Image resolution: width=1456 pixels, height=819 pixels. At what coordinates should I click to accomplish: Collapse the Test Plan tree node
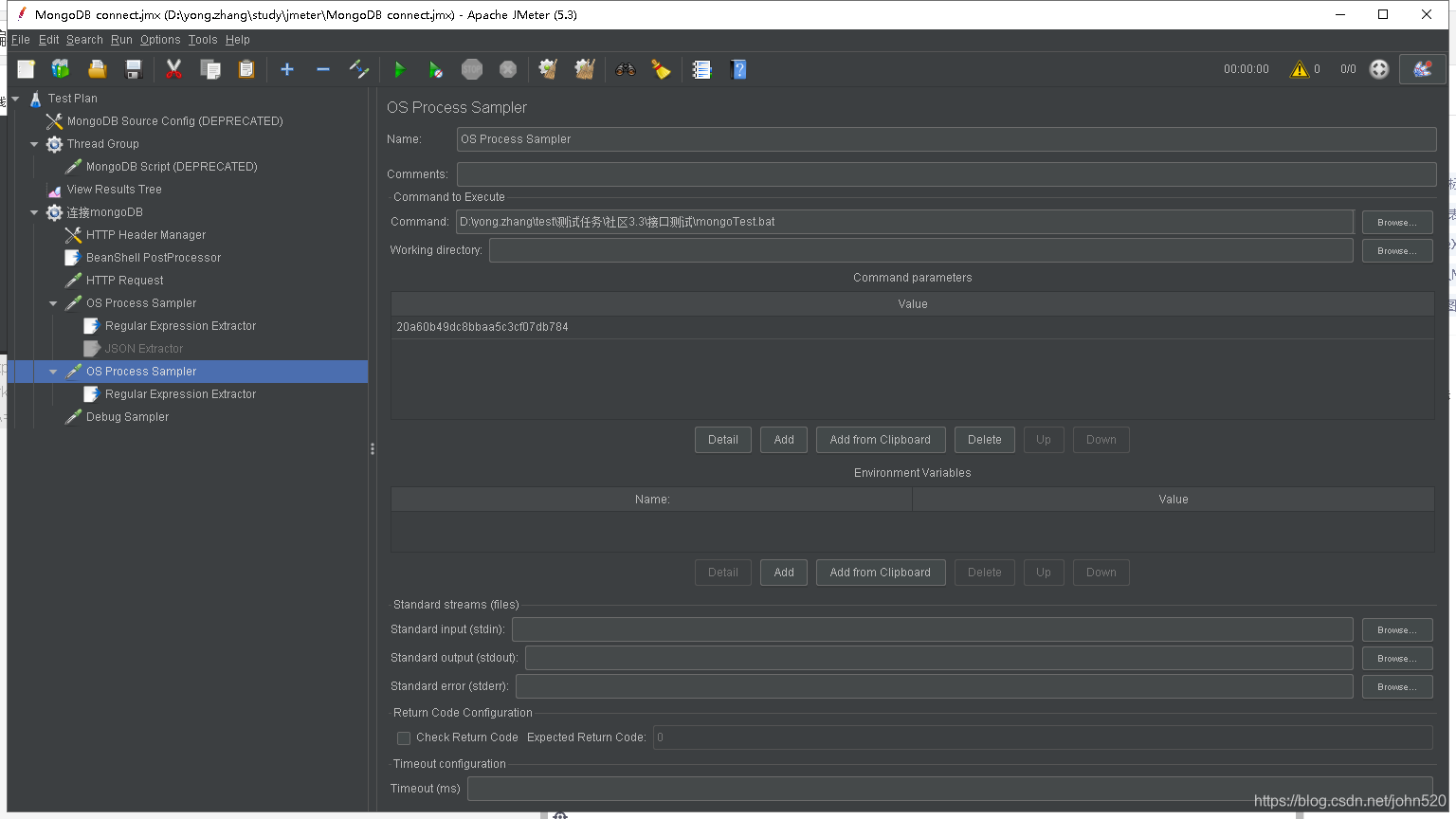tap(15, 99)
